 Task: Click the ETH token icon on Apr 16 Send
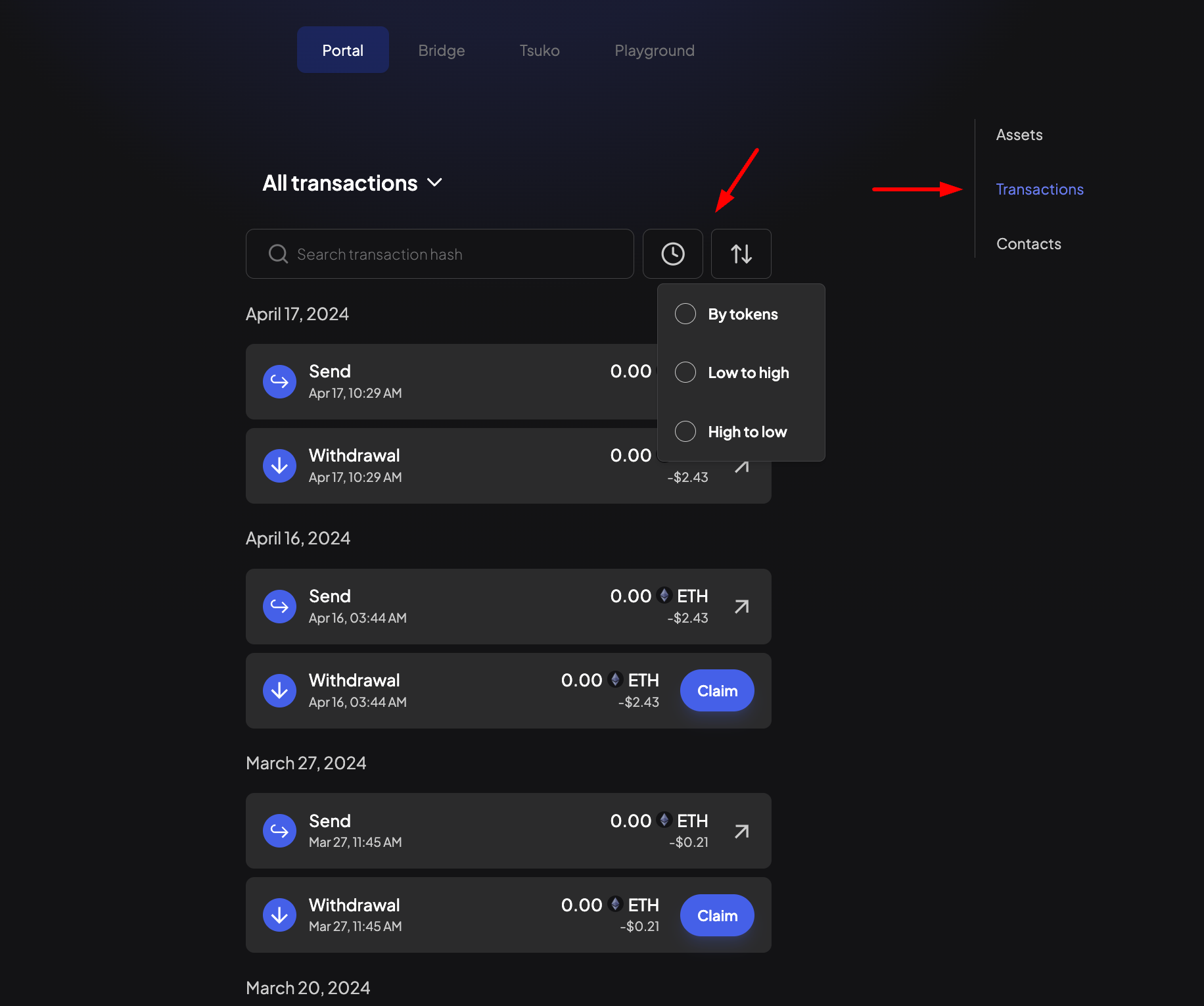click(x=663, y=596)
